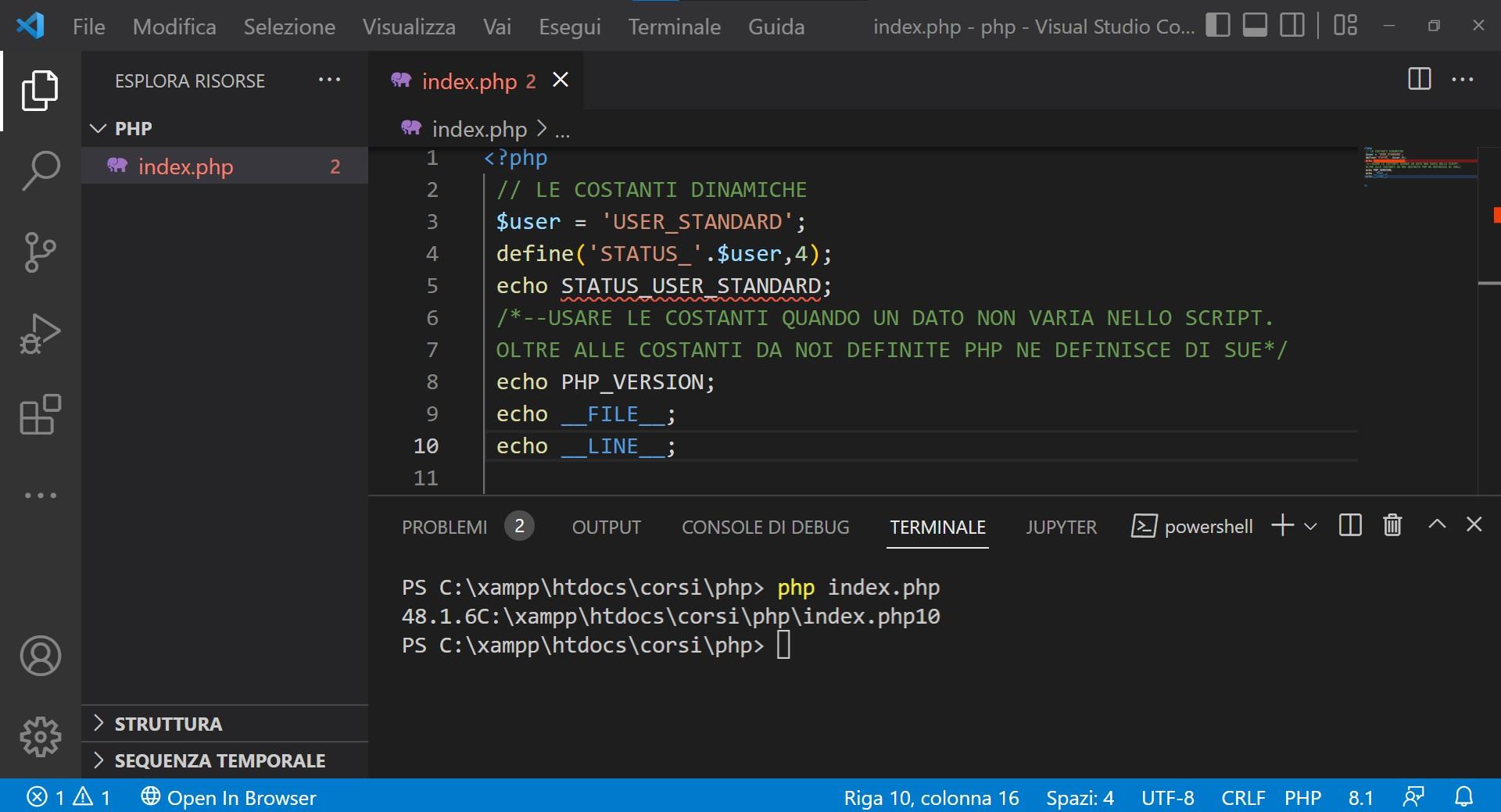Open notifications bell icon
The height and width of the screenshot is (812, 1501).
1463,797
